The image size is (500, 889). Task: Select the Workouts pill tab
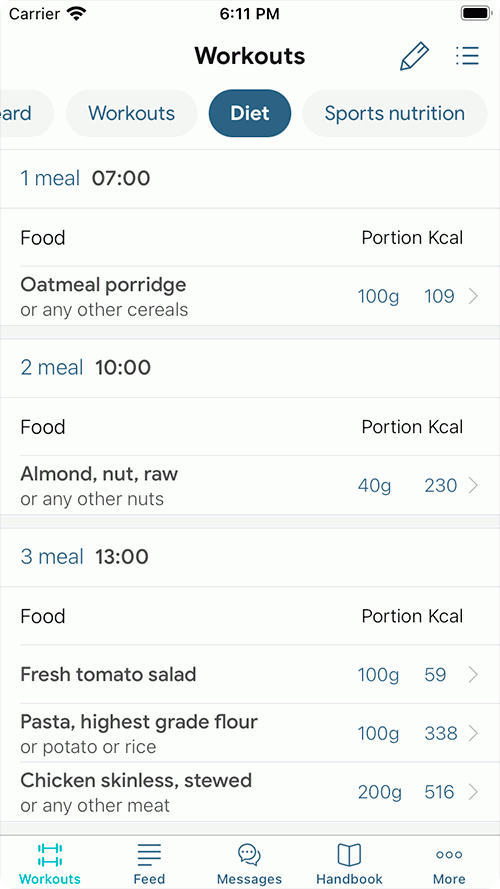point(132,113)
